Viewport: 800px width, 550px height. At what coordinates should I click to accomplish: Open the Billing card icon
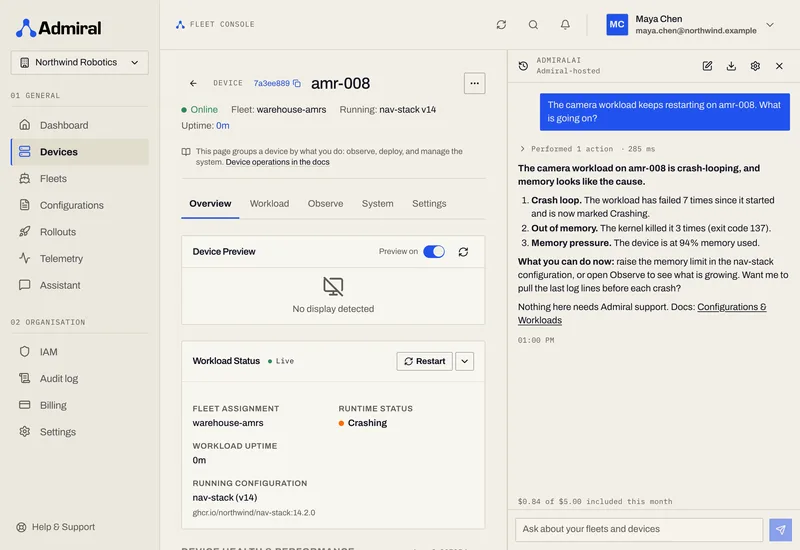pos(24,405)
